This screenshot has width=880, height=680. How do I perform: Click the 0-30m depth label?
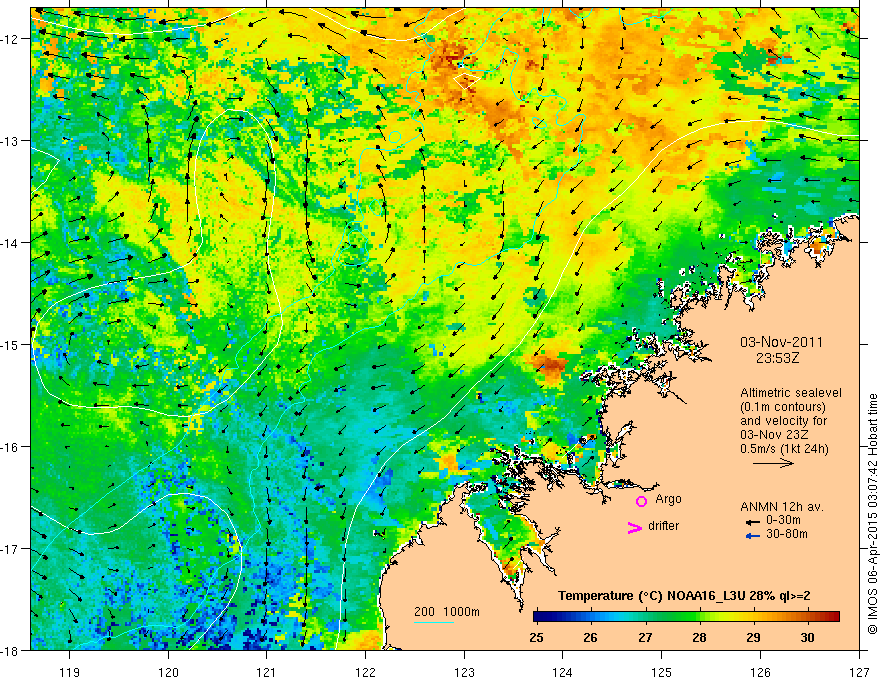783,520
